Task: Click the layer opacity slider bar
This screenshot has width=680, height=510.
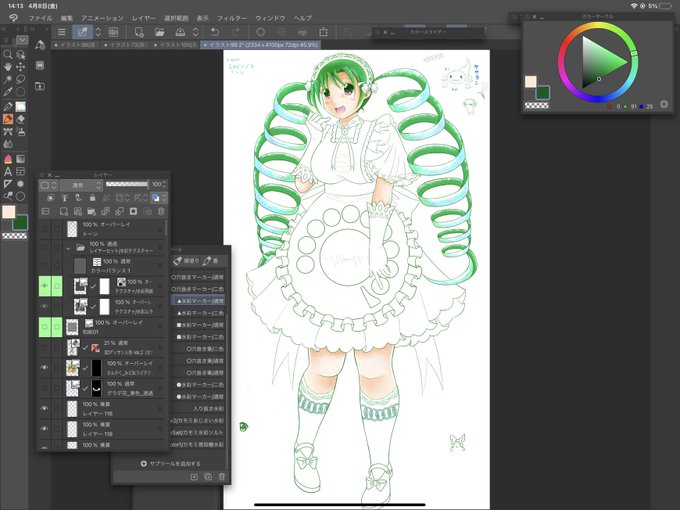Action: pyautogui.click(x=127, y=184)
